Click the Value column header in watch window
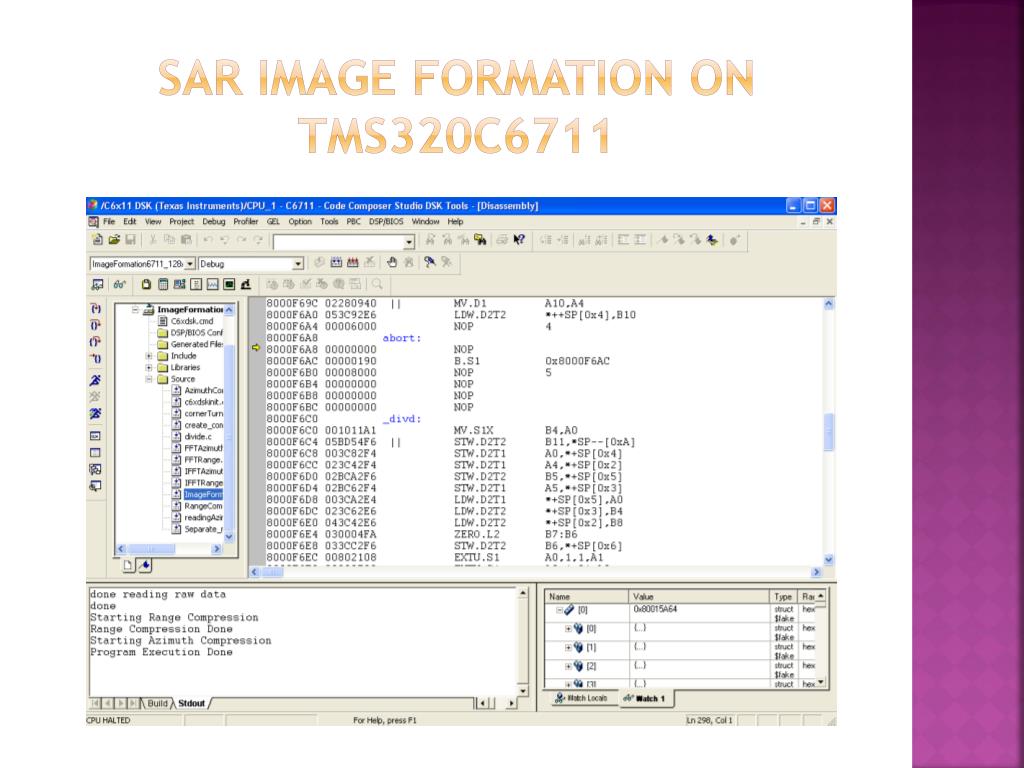The width and height of the screenshot is (1024, 768). pyautogui.click(x=699, y=596)
